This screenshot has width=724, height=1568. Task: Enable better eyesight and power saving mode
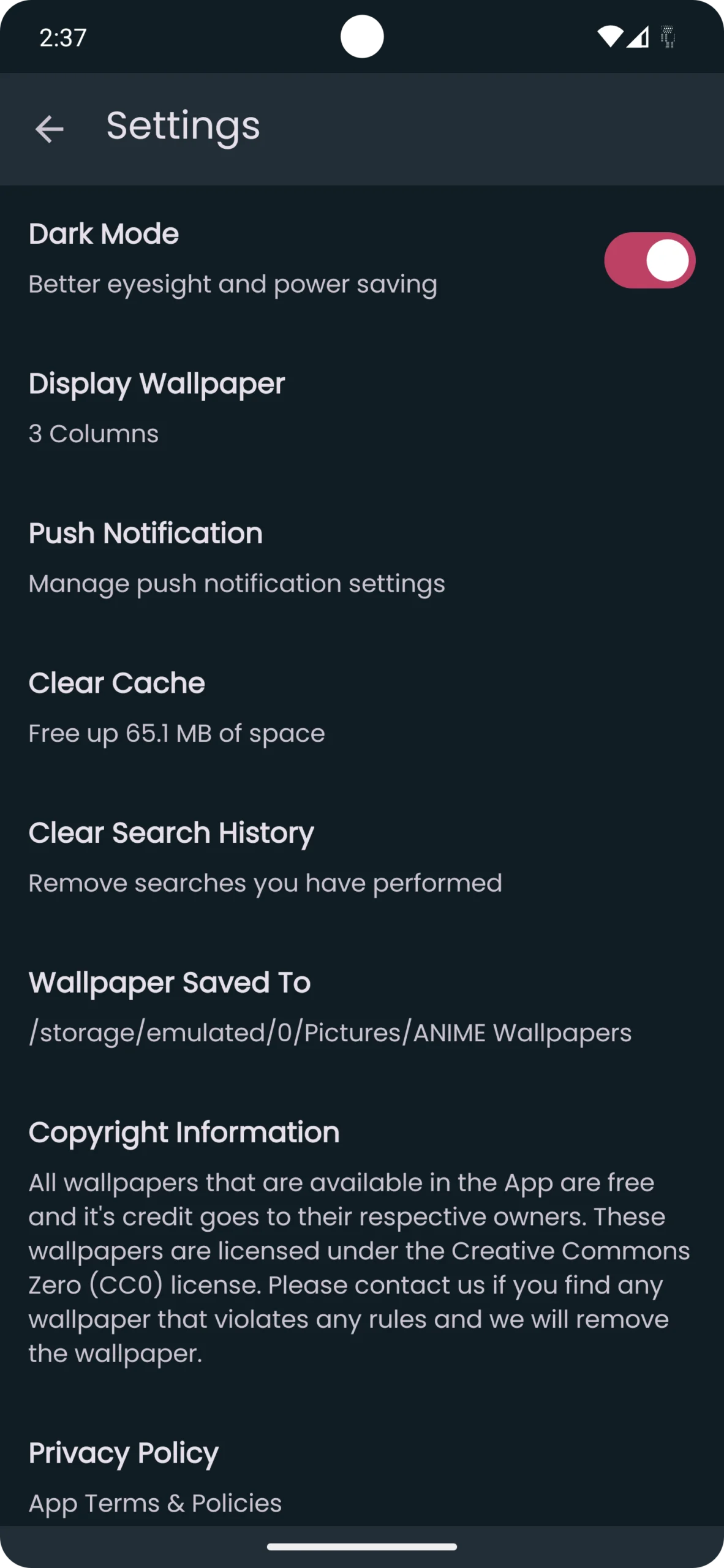coord(650,260)
